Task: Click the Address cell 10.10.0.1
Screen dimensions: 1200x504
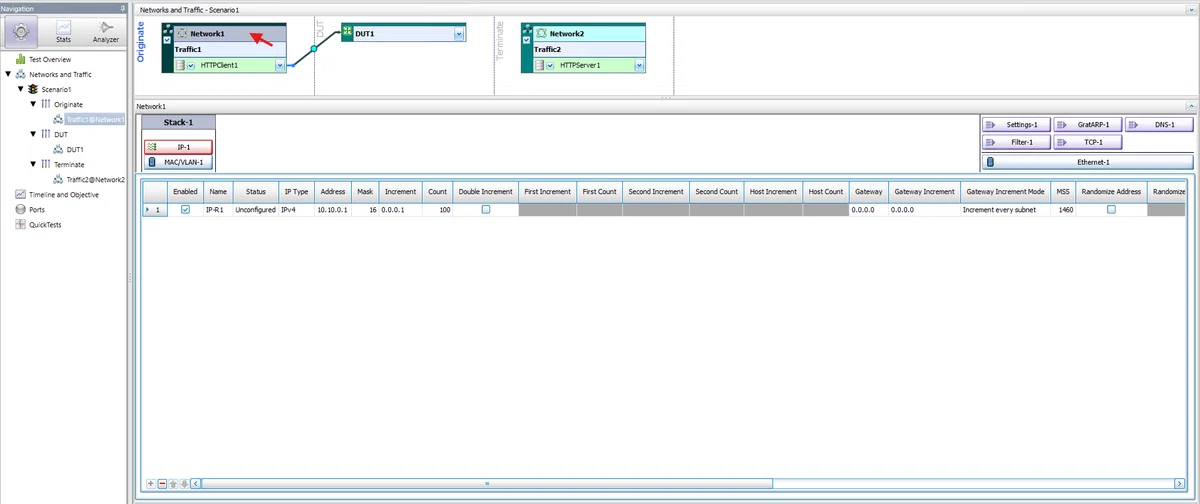Action: coord(331,210)
